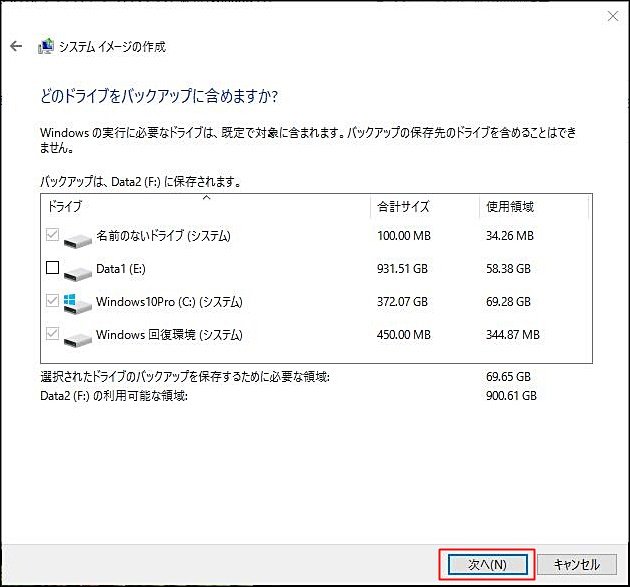Viewport: 630px width, 587px height.
Task: Select the Windows10Pro (C:) (システム) label
Action: pyautogui.click(x=169, y=302)
